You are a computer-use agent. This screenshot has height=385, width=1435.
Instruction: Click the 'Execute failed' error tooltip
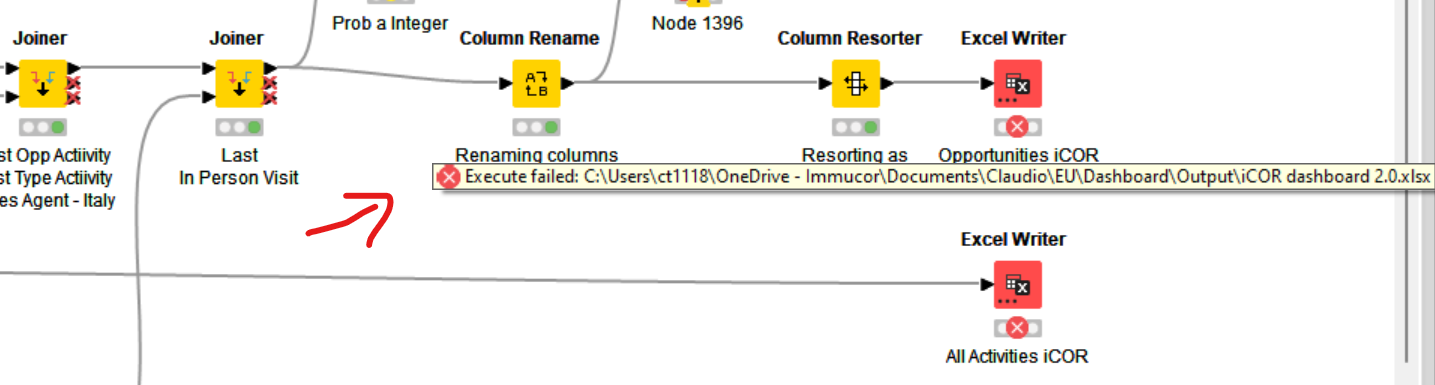coord(933,178)
